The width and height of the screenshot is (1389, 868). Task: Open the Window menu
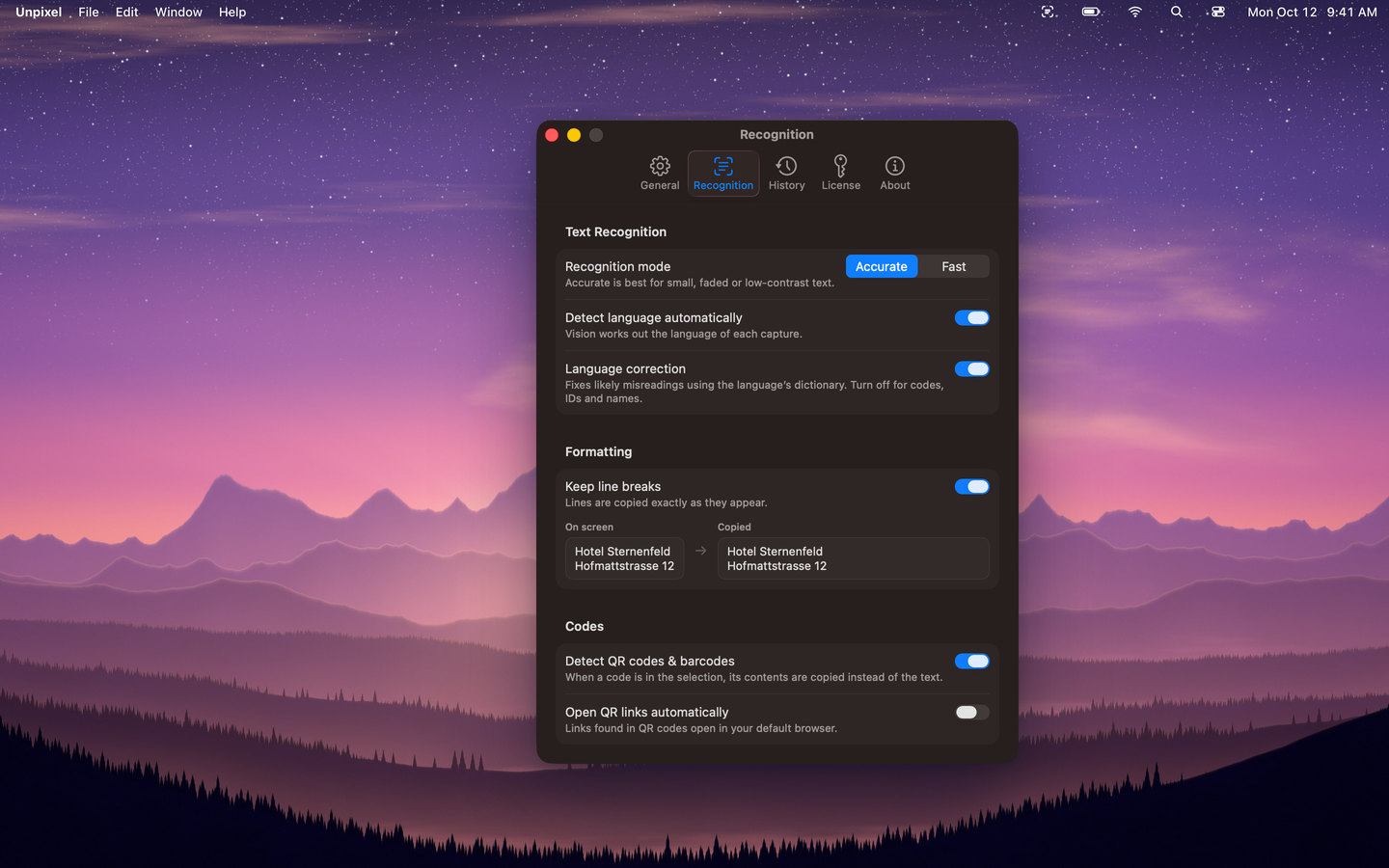click(178, 12)
